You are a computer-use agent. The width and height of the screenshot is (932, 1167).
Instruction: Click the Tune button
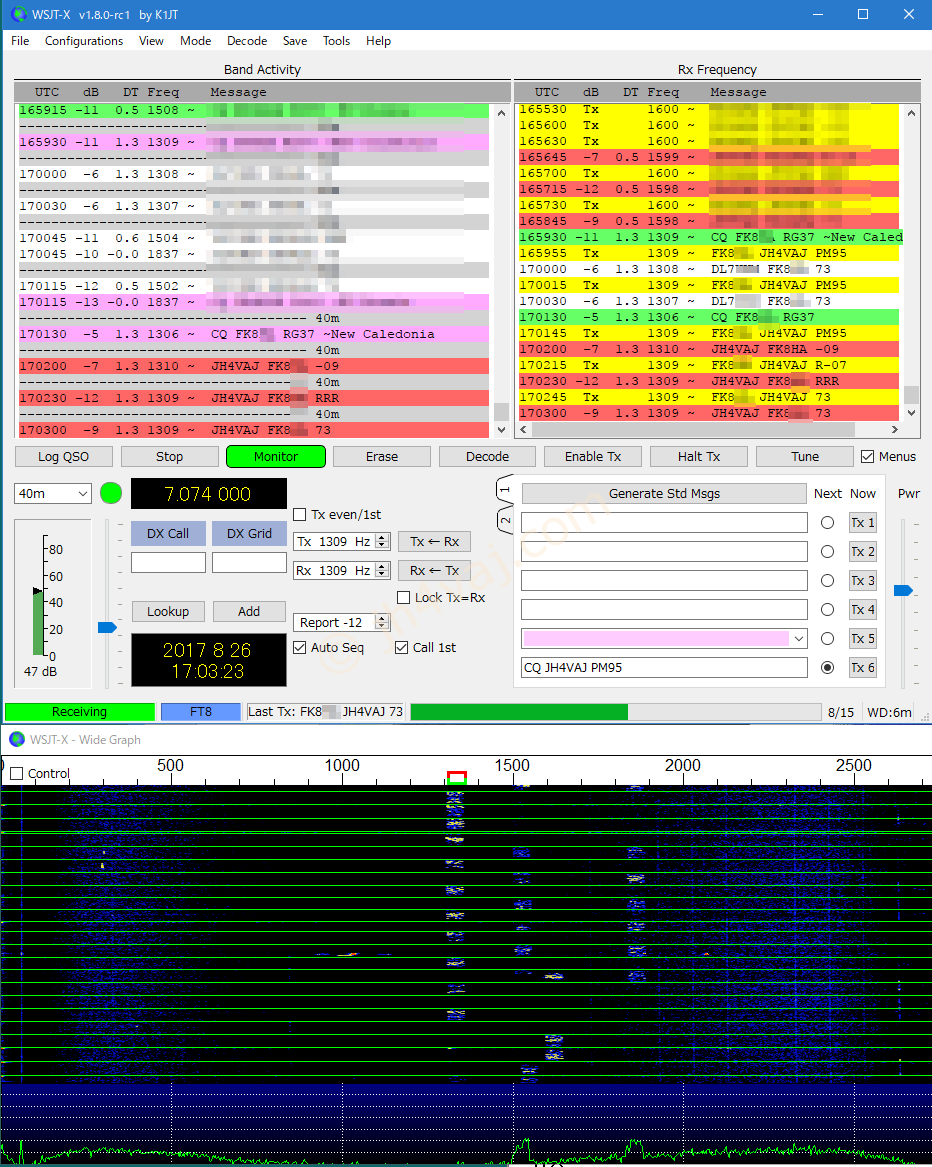[805, 456]
